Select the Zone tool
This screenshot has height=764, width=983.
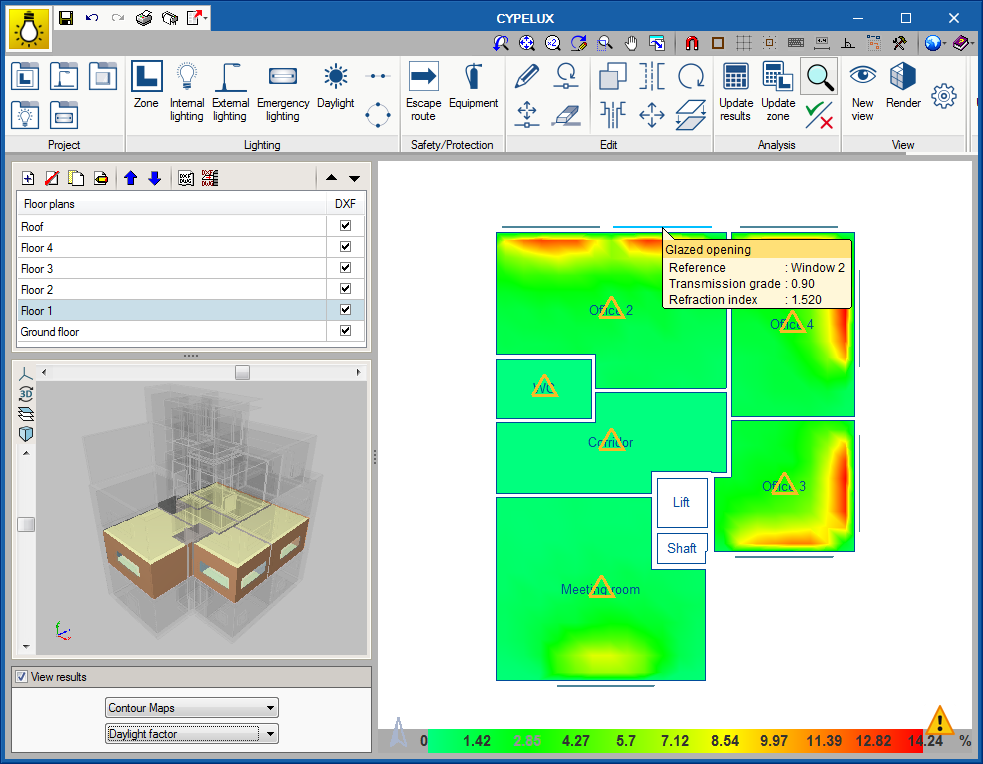tap(146, 86)
